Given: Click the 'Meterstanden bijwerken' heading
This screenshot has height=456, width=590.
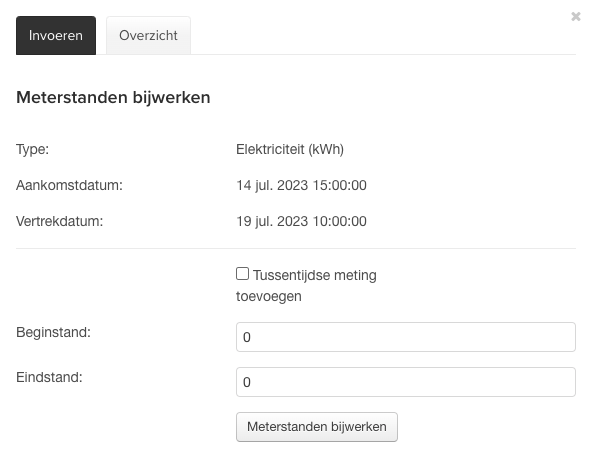Looking at the screenshot, I should (x=113, y=97).
